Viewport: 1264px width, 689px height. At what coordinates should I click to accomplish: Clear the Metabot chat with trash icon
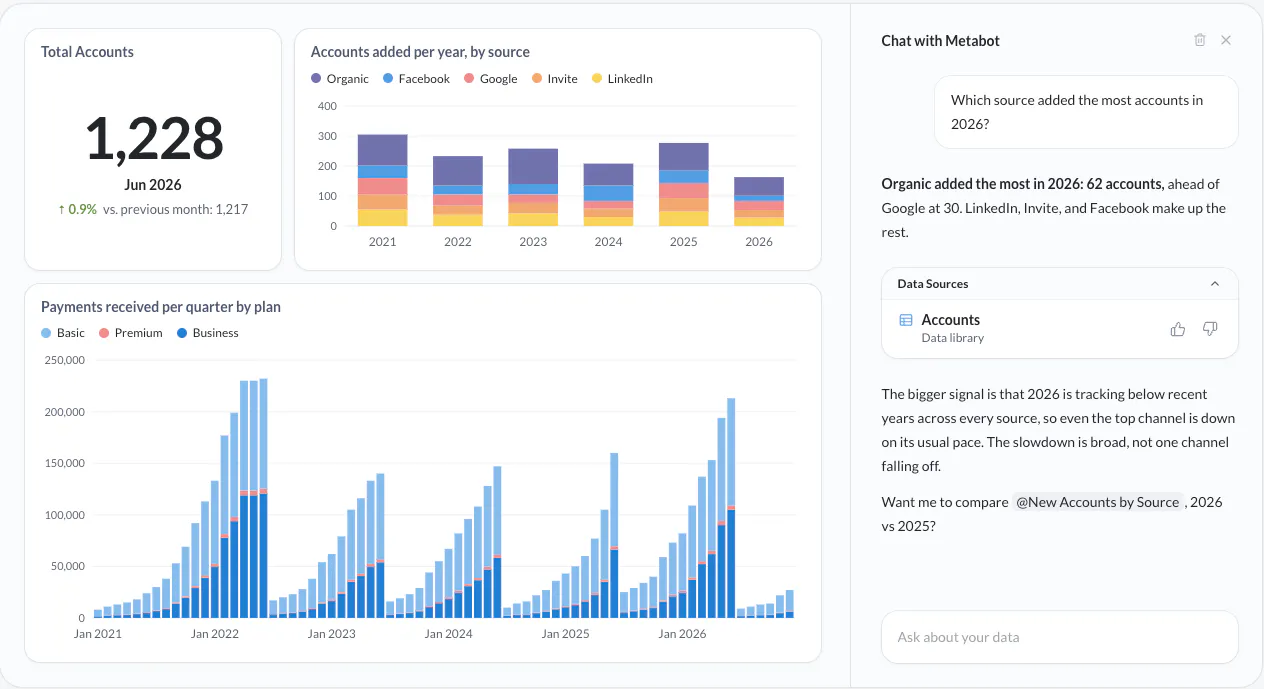click(1200, 40)
